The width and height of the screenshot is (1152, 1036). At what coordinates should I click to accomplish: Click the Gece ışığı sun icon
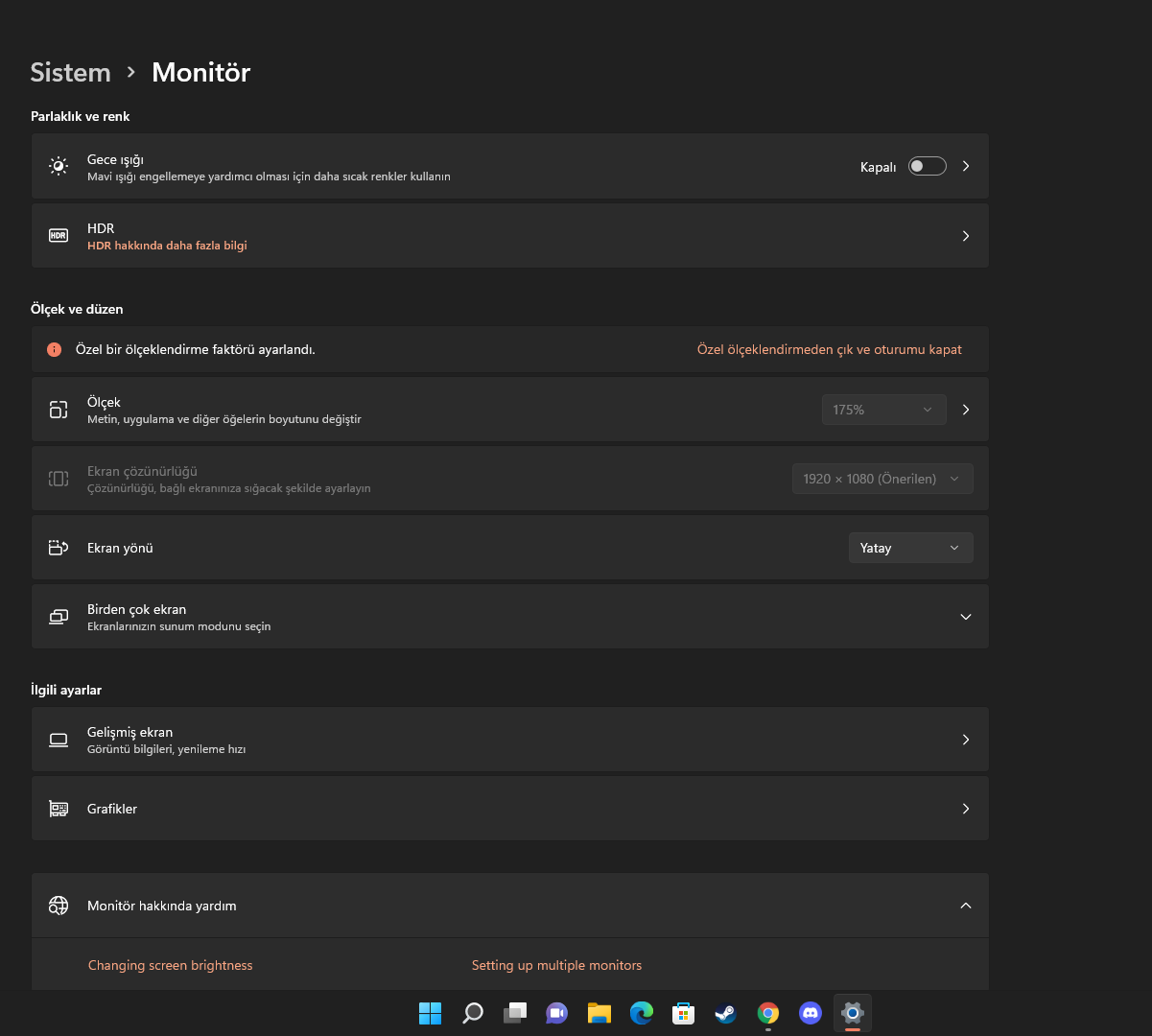(59, 166)
